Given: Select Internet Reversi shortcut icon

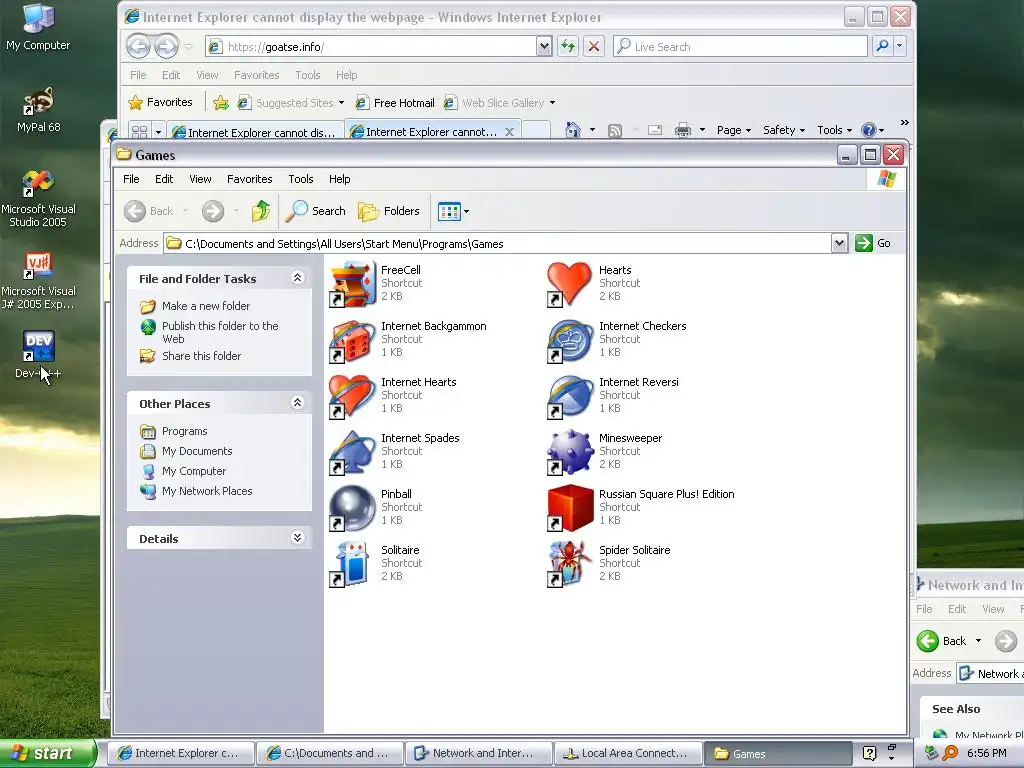Looking at the screenshot, I should coord(569,396).
